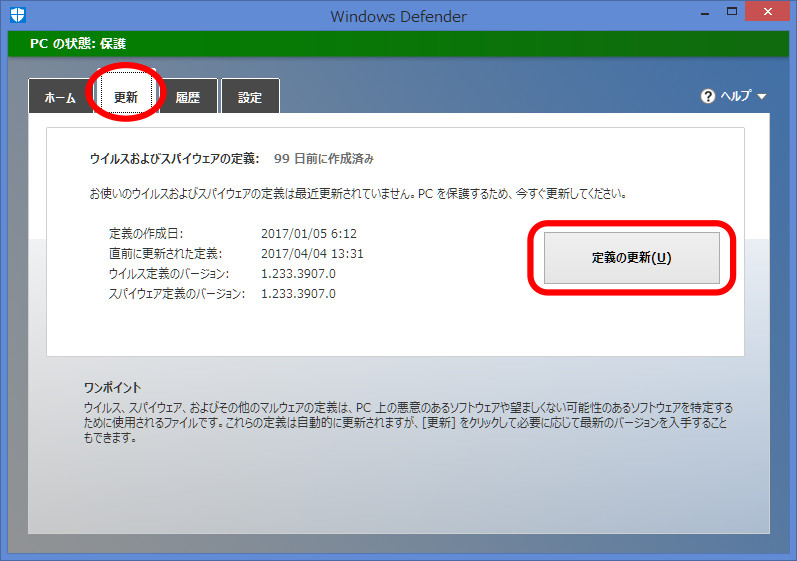
Task: Open the 履歴 tab
Action: pos(188,97)
